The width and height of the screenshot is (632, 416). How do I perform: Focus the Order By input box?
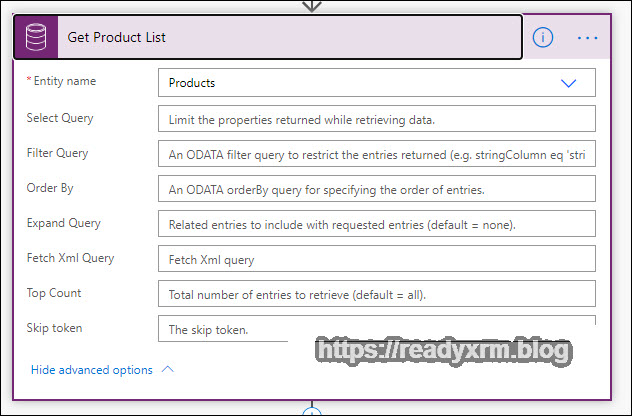[376, 189]
